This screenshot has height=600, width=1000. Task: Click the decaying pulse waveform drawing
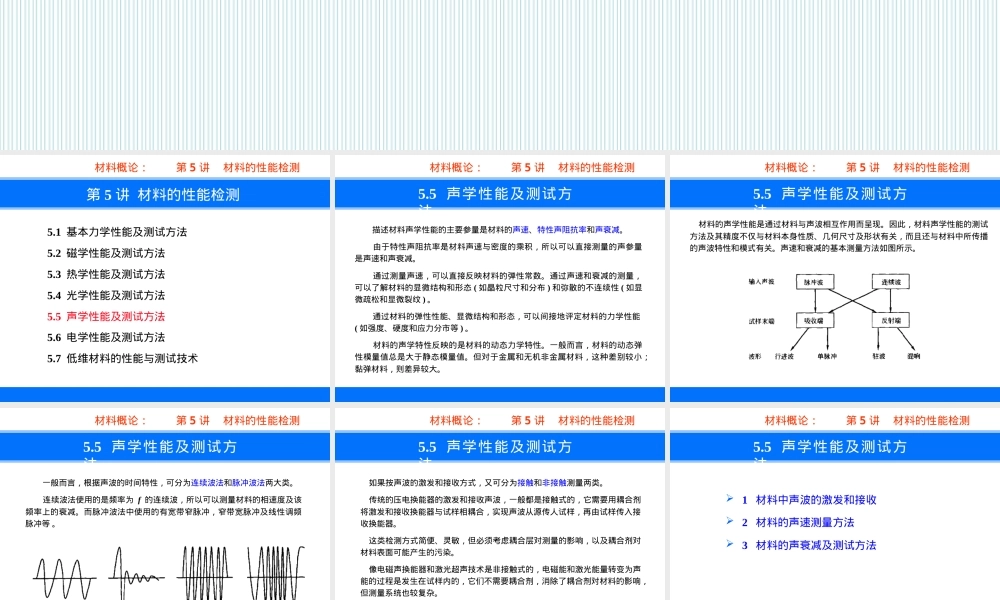tap(136, 573)
